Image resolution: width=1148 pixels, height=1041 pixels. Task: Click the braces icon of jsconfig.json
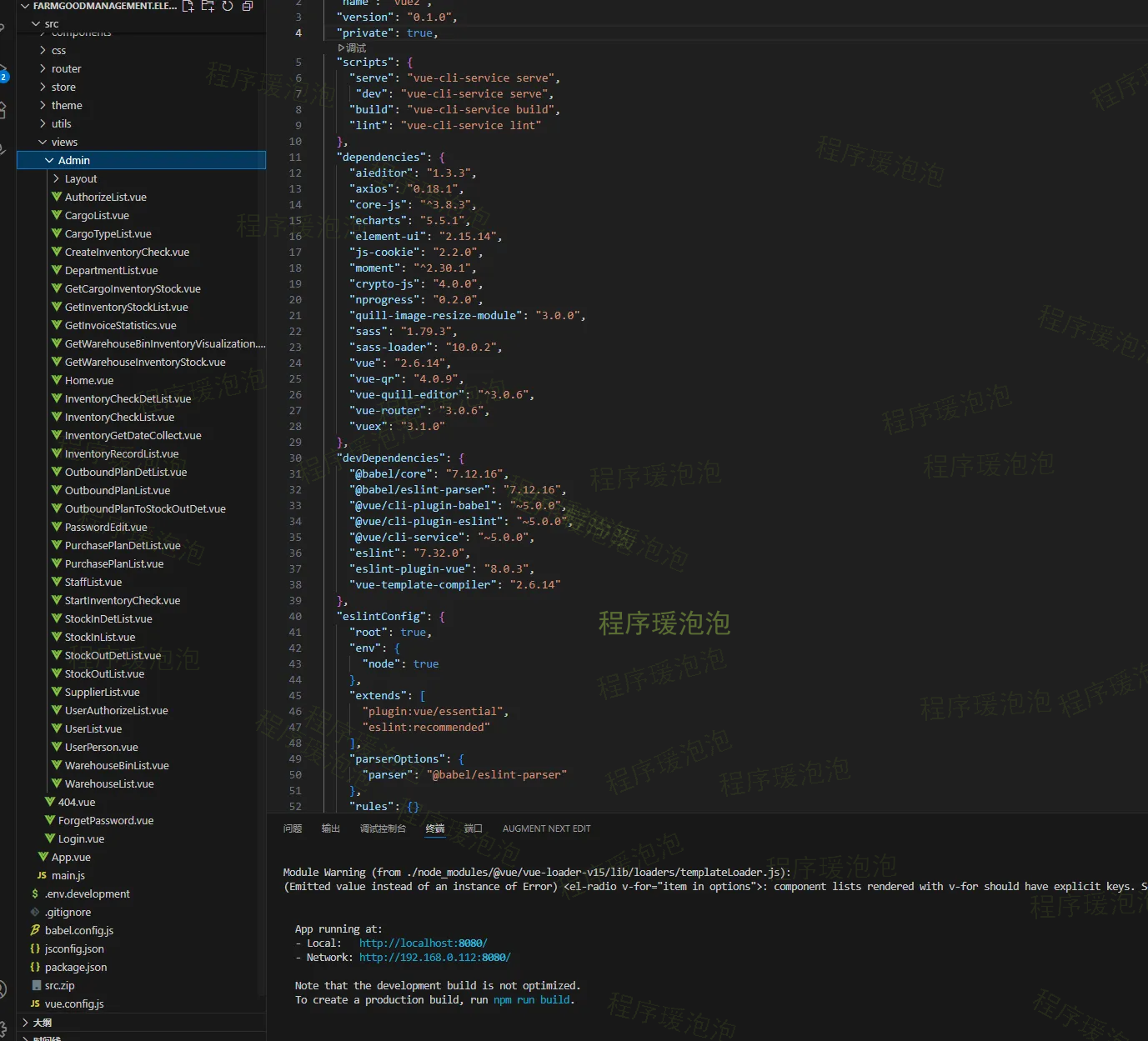coord(35,948)
